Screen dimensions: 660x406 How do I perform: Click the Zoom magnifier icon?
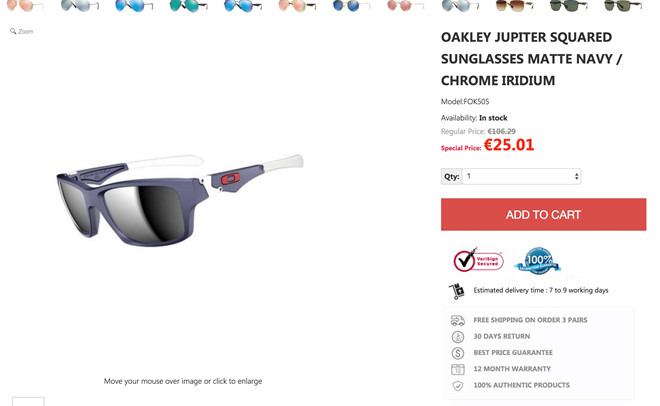pyautogui.click(x=13, y=31)
